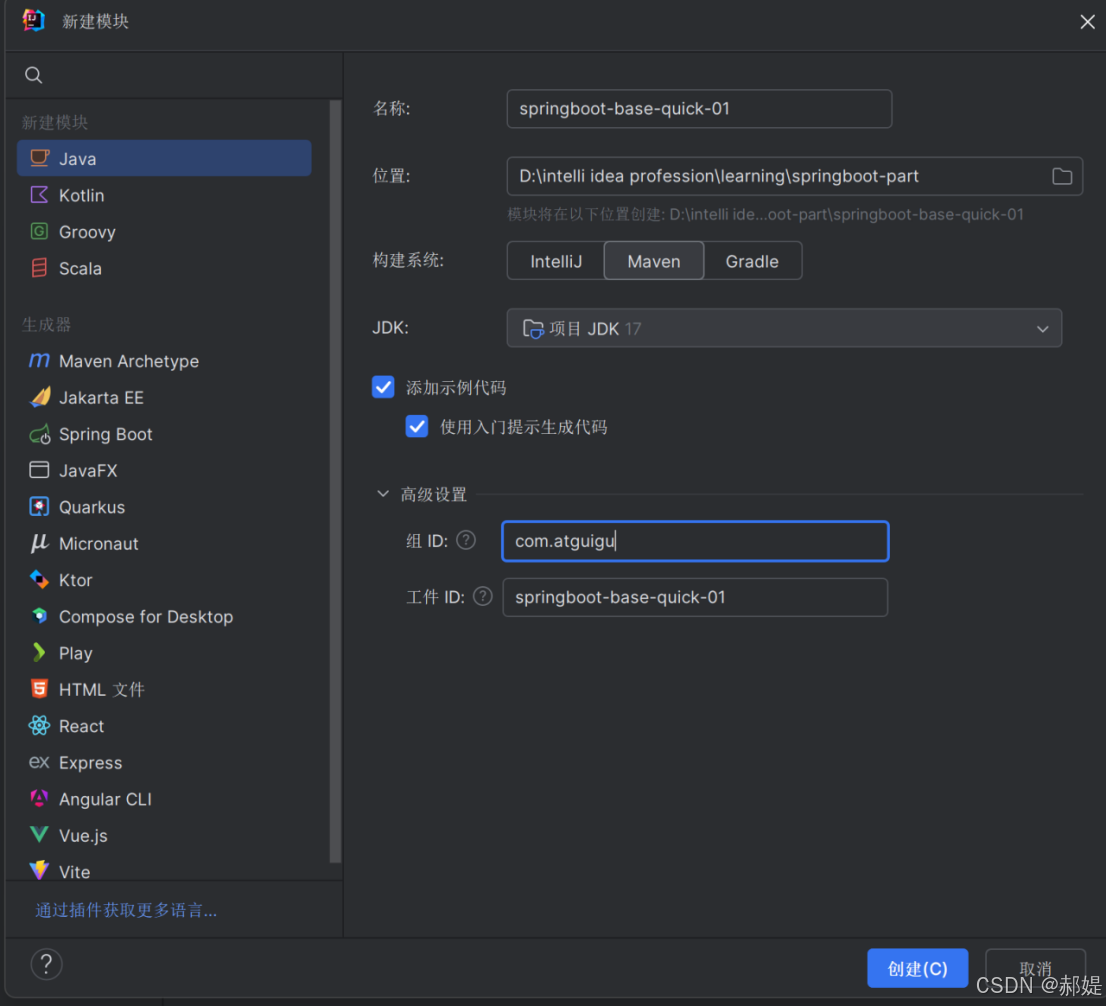Click the 创建(C) button
Image resolution: width=1107 pixels, height=1006 pixels.
click(x=916, y=968)
